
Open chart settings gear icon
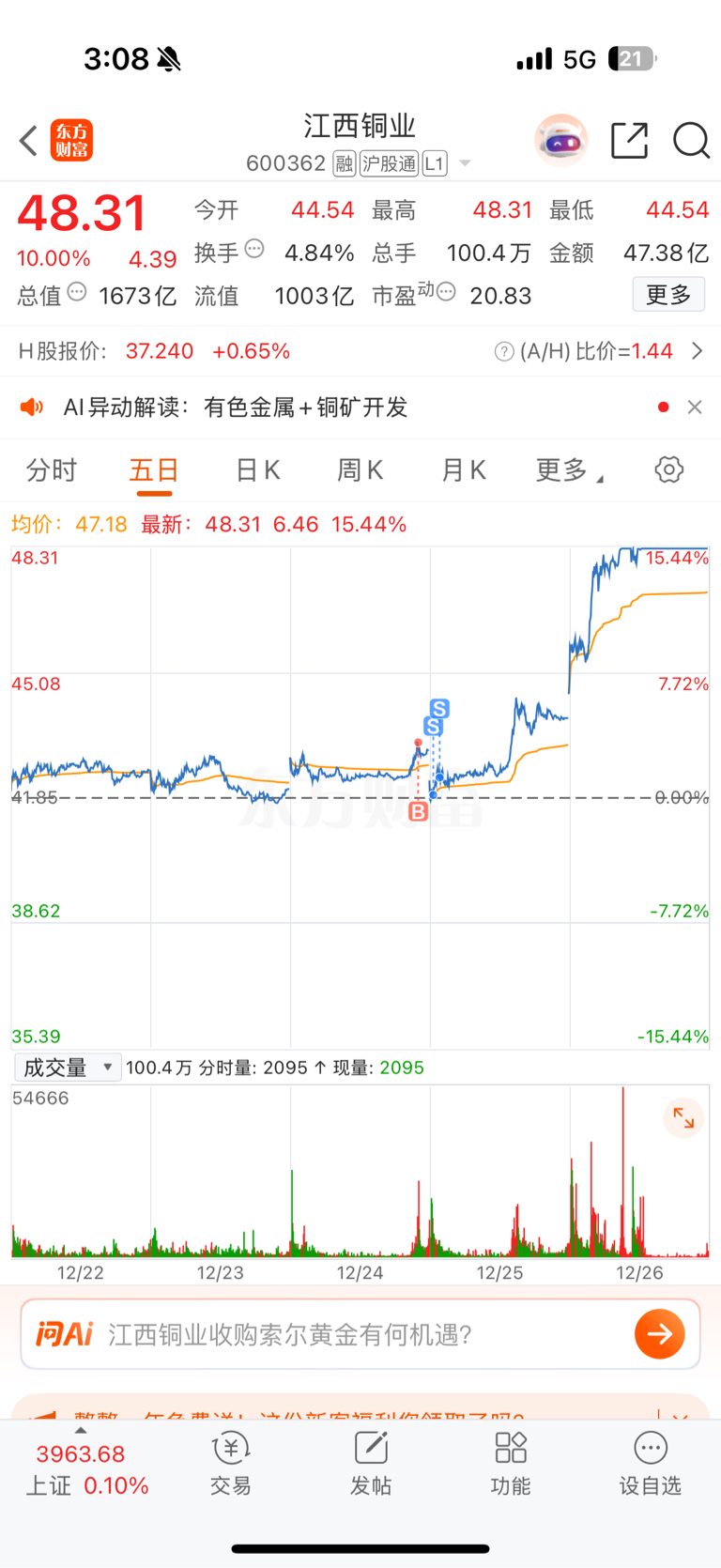point(668,469)
